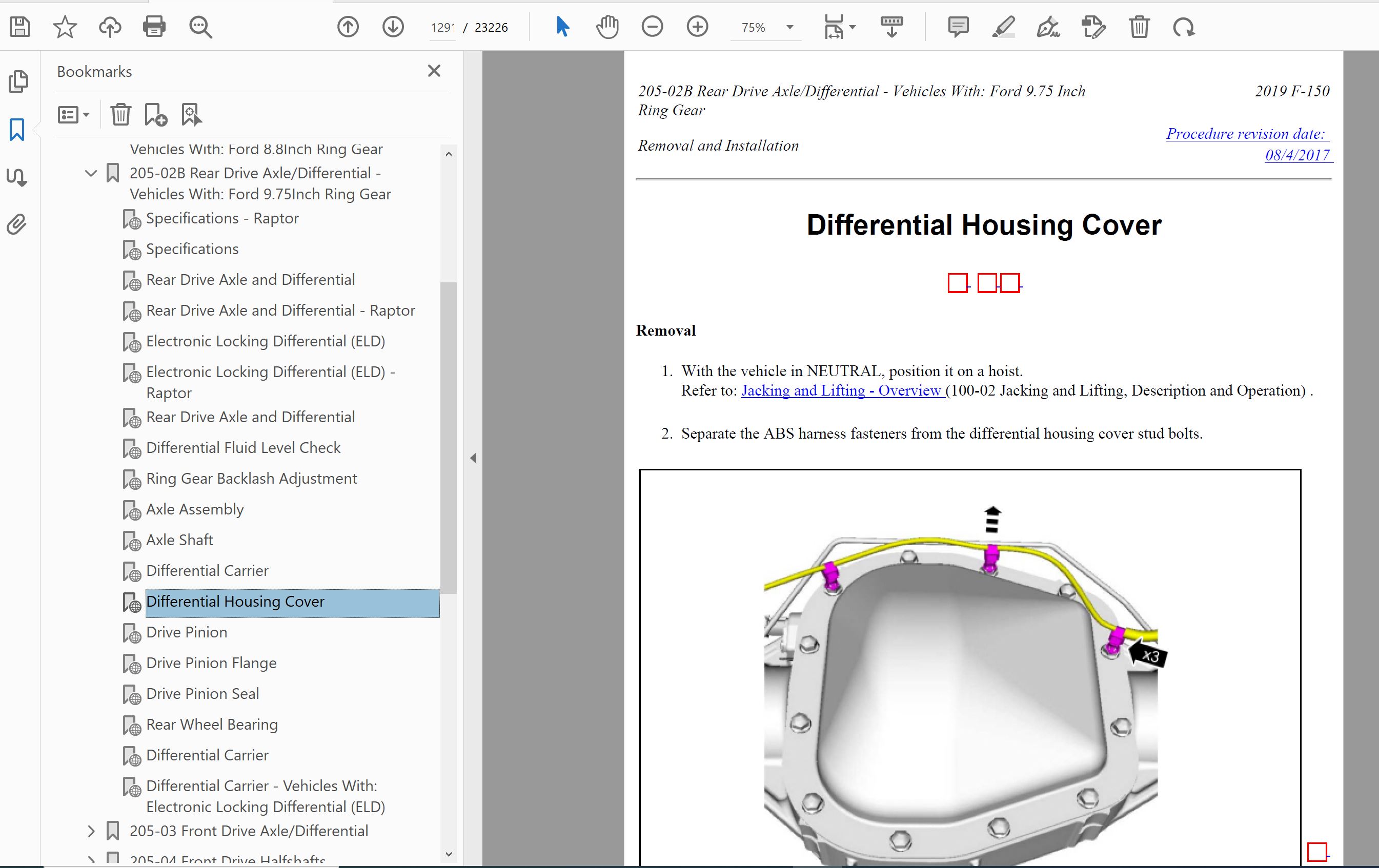Select the Highlight text tool

click(x=1003, y=27)
